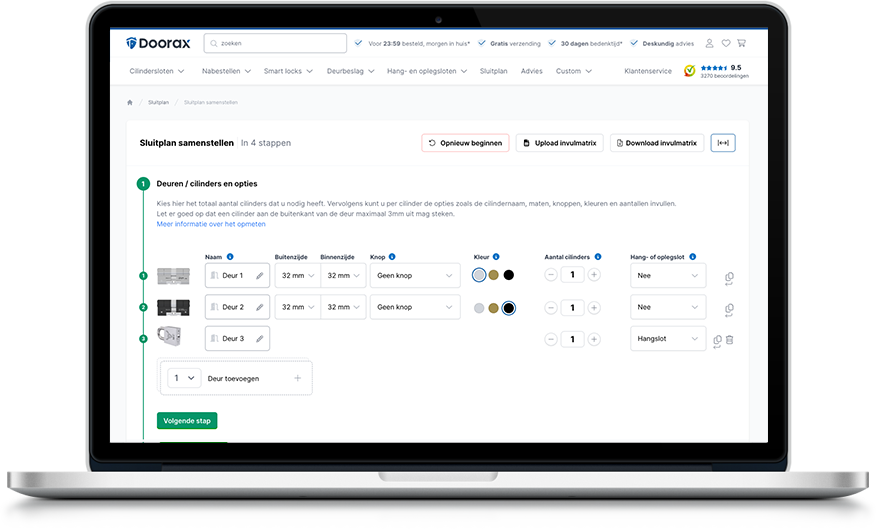876x529 pixels.
Task: Open the number of doors to add dropdown
Action: click(183, 378)
